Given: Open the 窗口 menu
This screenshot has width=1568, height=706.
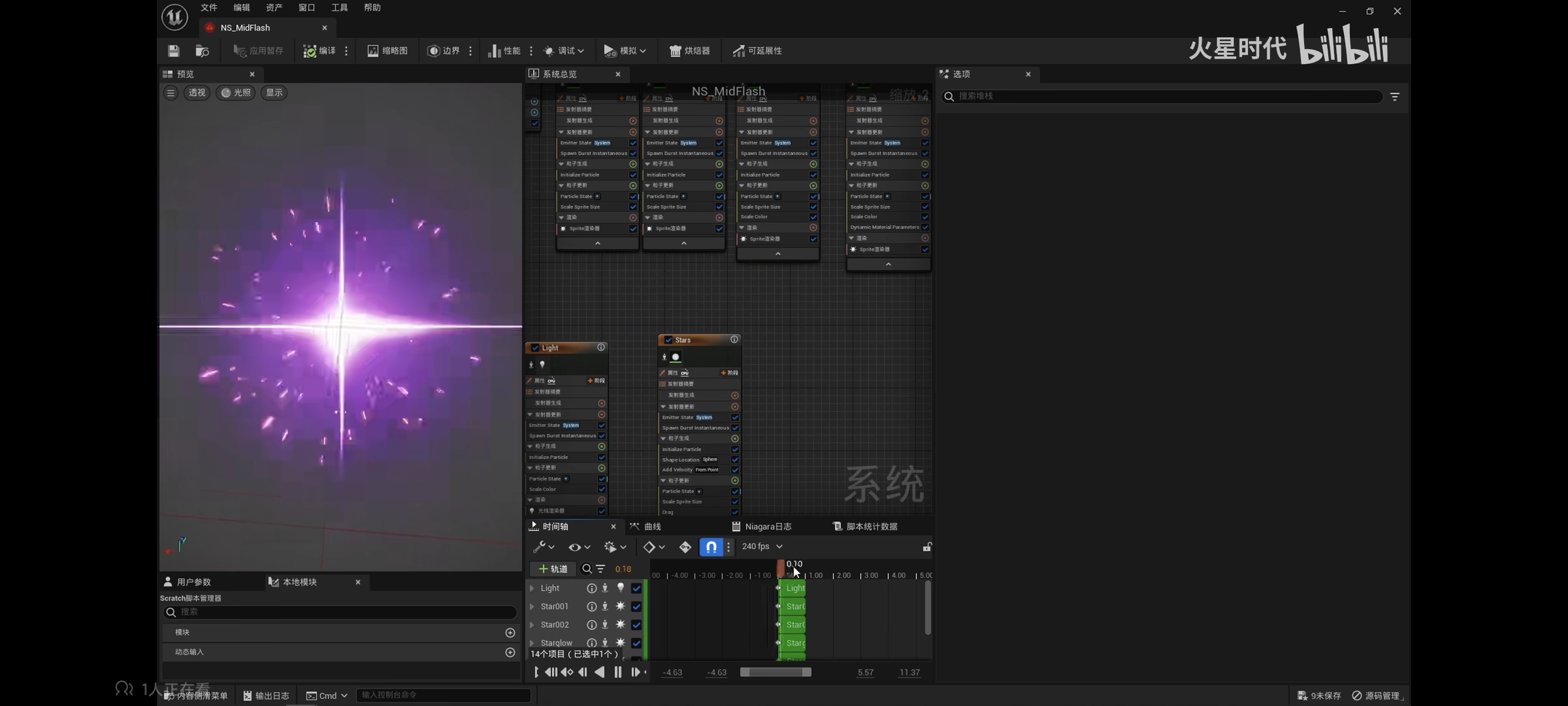Looking at the screenshot, I should click(306, 8).
